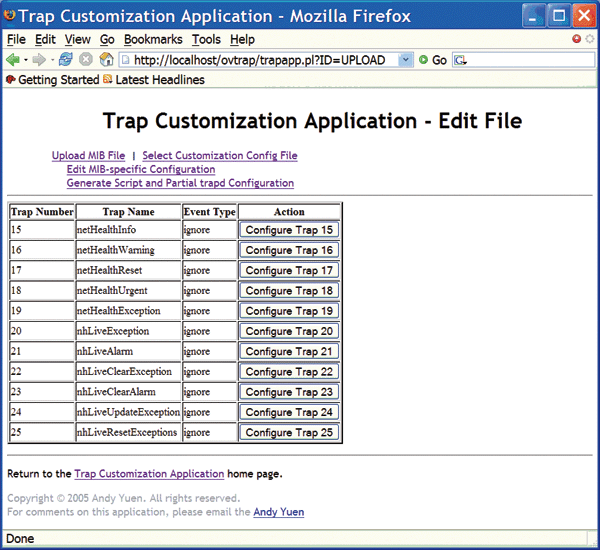Click the Configure Trap 20 button

tap(289, 331)
